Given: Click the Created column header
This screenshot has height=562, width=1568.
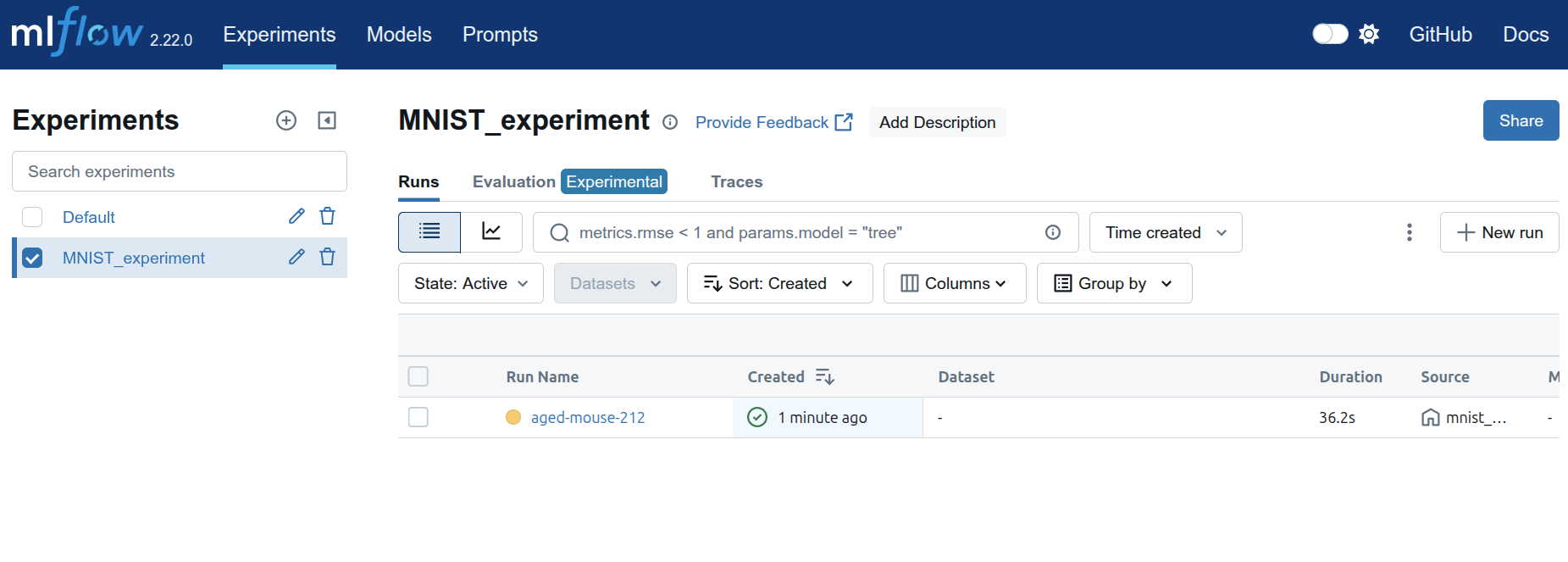Looking at the screenshot, I should (776, 376).
